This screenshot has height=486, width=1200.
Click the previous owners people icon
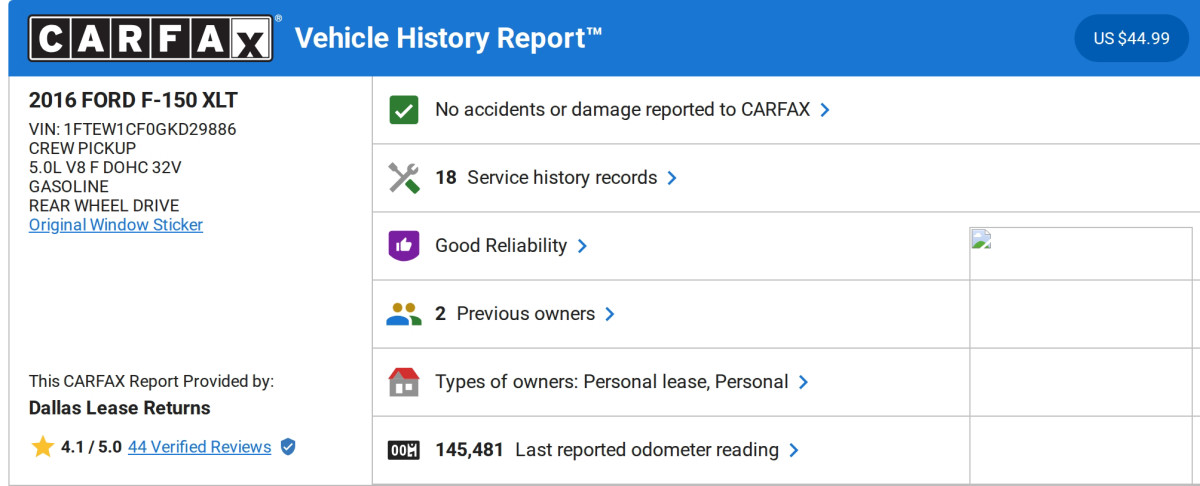pos(403,314)
